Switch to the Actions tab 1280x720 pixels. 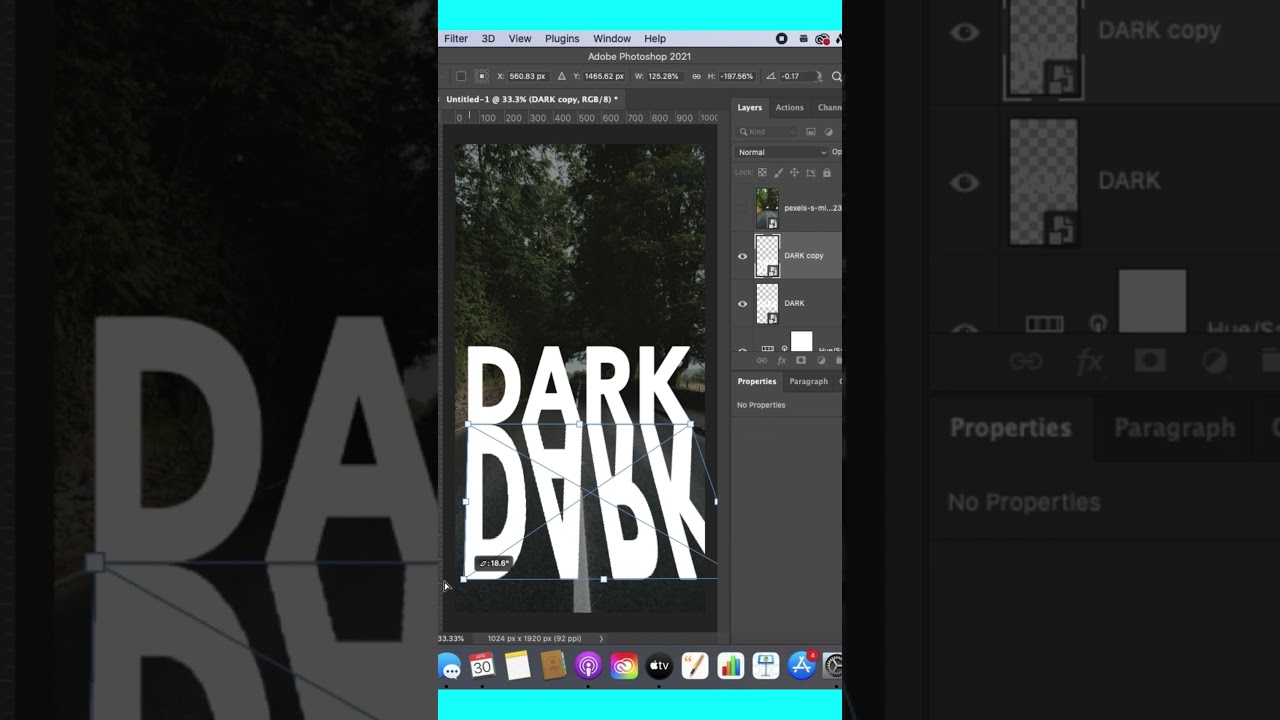point(790,107)
